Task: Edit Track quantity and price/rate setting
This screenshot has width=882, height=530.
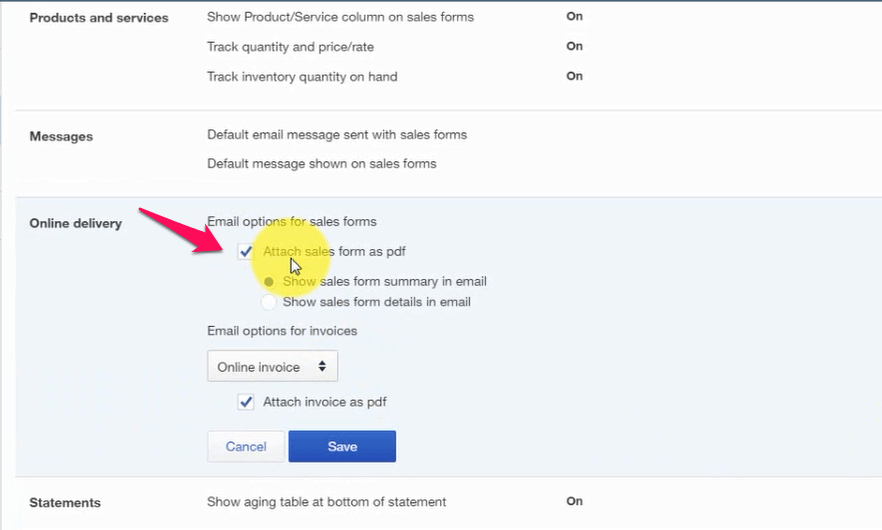Action: (x=290, y=47)
